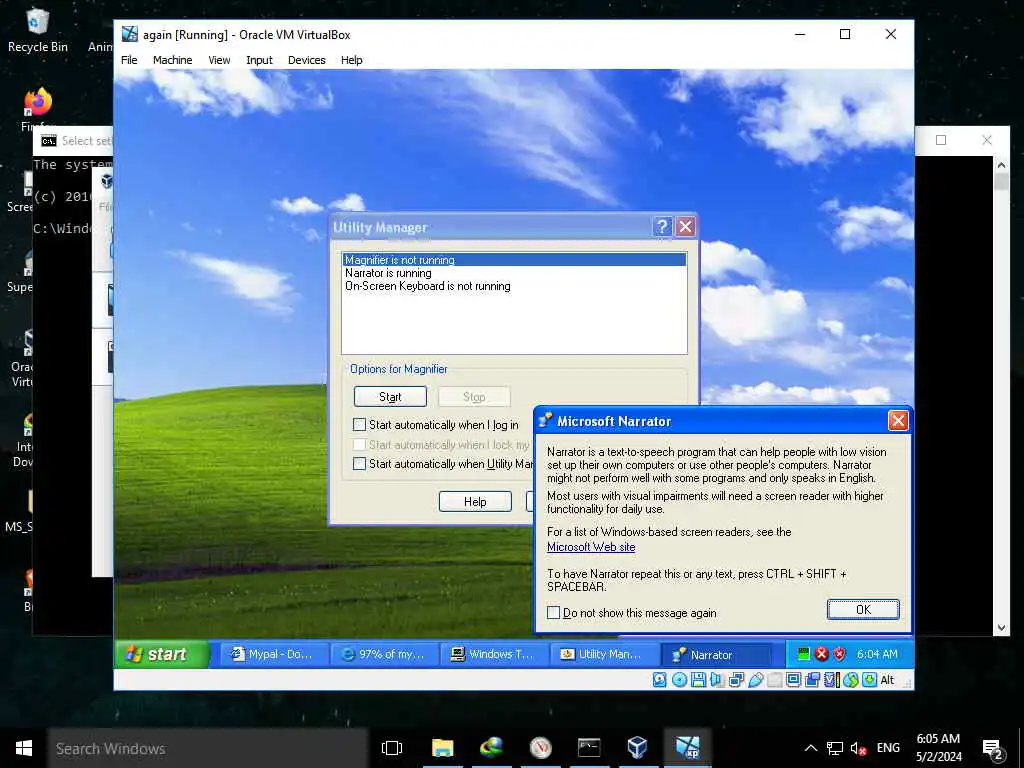Click the shared clipboard overlapping-windows status icon
This screenshot has height=768, width=1024.
tap(812, 680)
